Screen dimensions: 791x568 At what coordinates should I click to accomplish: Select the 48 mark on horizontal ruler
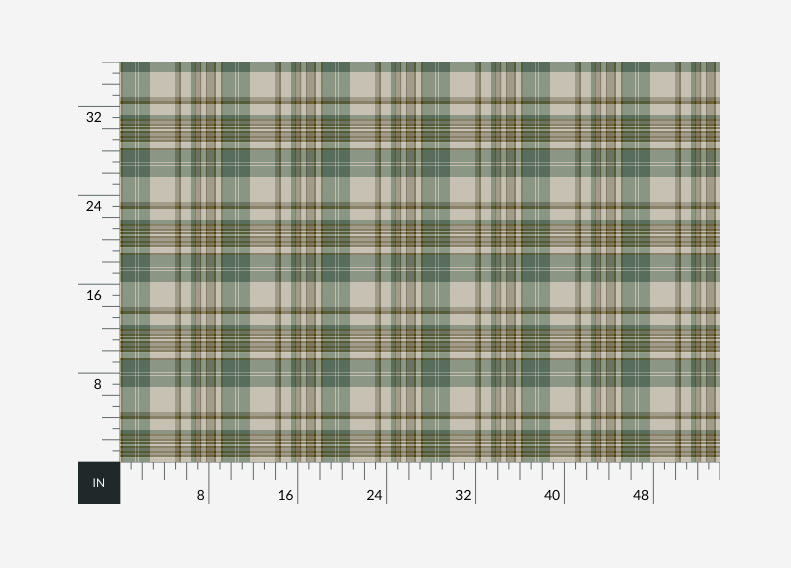641,495
